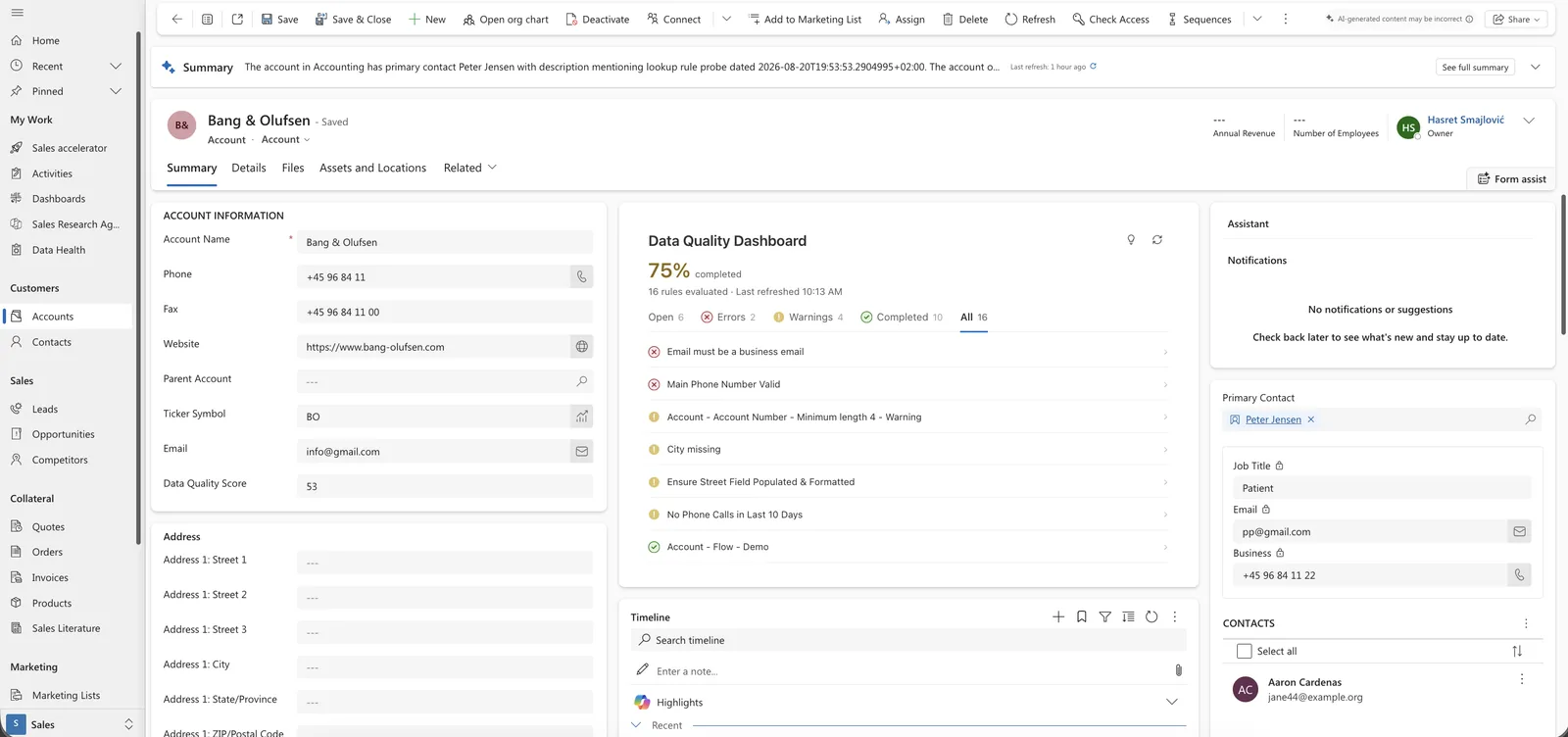
Task: Open Assets and Locations tab
Action: click(x=372, y=168)
